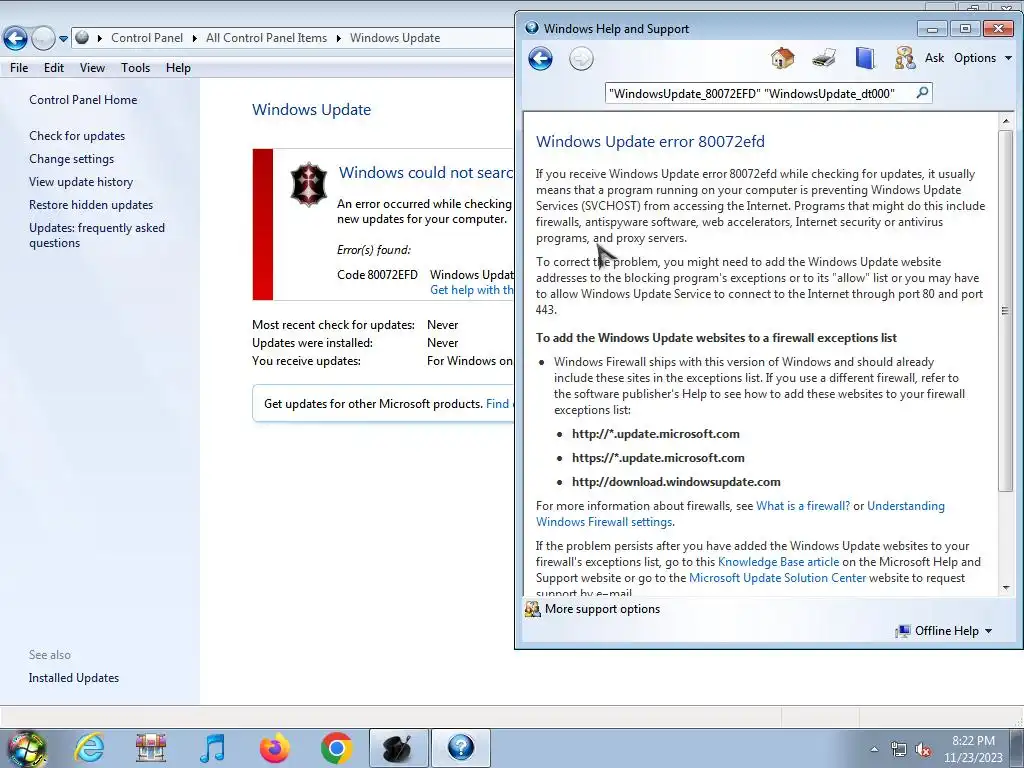
Task: Click error Code 80072EFD text
Action: pos(377,275)
